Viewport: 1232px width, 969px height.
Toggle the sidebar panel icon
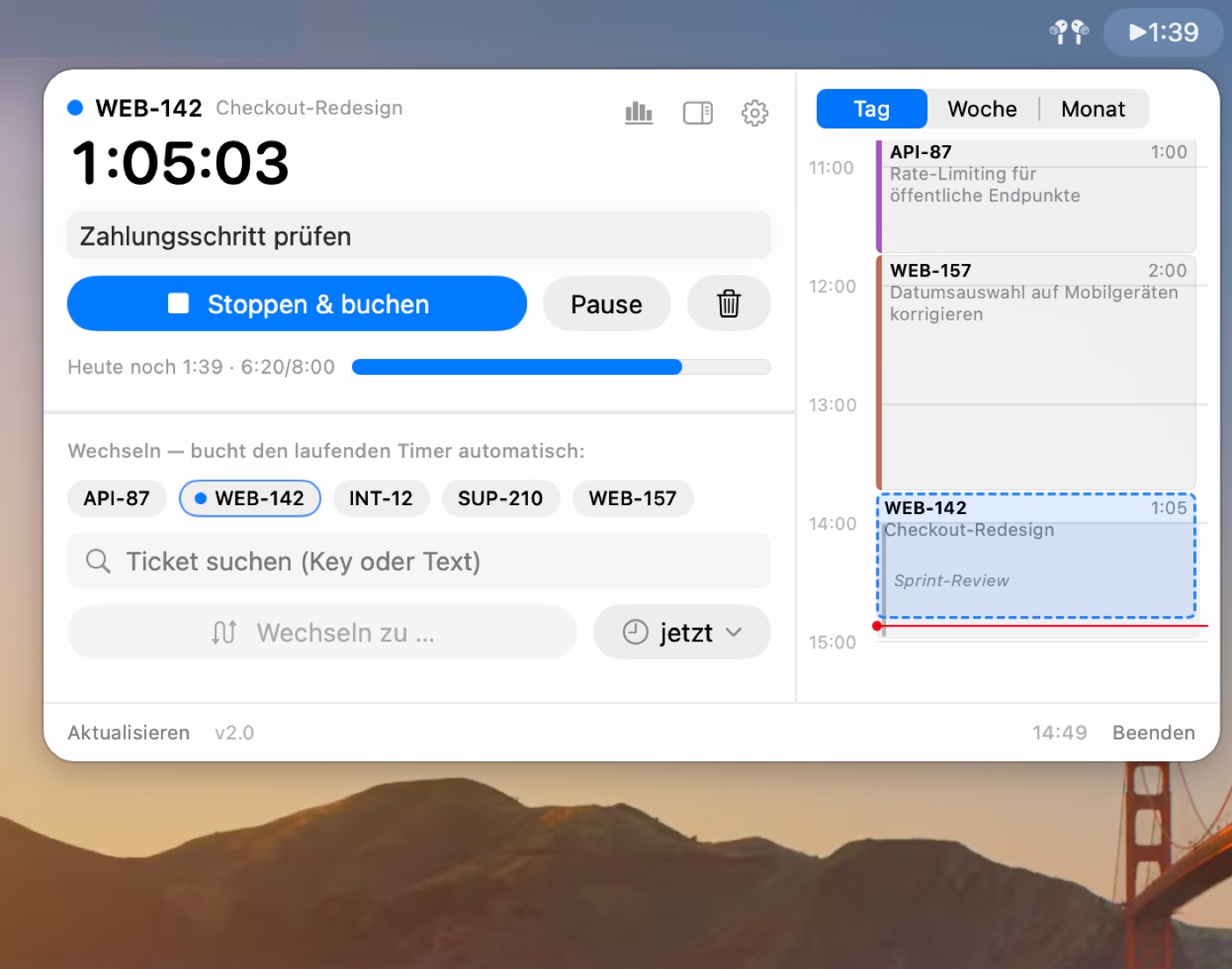coord(698,113)
